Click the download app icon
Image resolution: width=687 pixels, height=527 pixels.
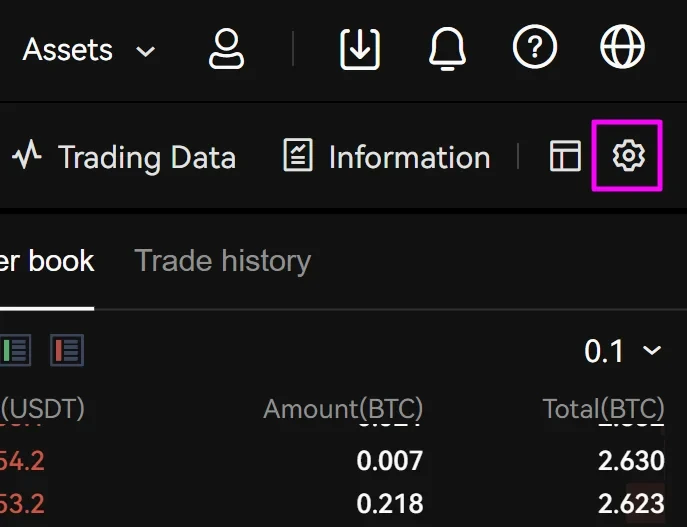360,48
